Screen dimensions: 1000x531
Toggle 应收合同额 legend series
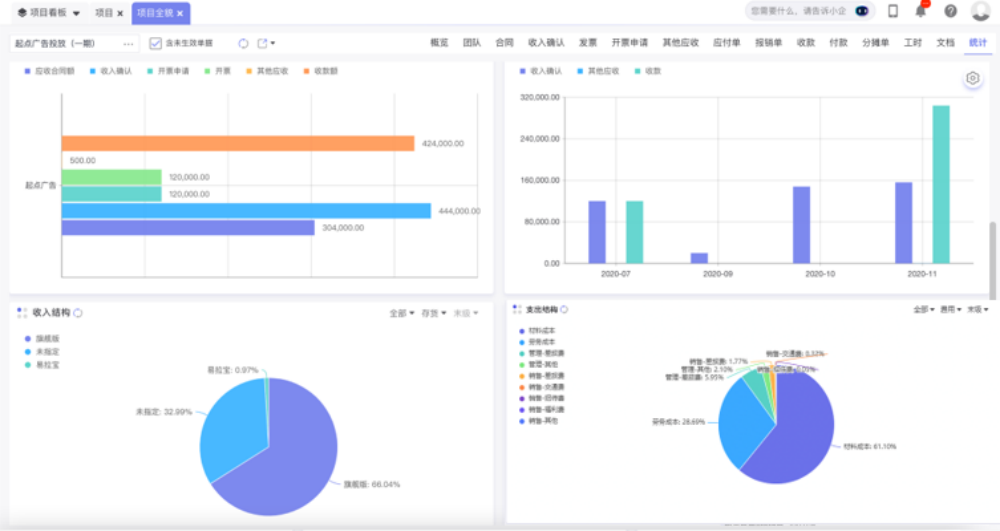(x=49, y=71)
